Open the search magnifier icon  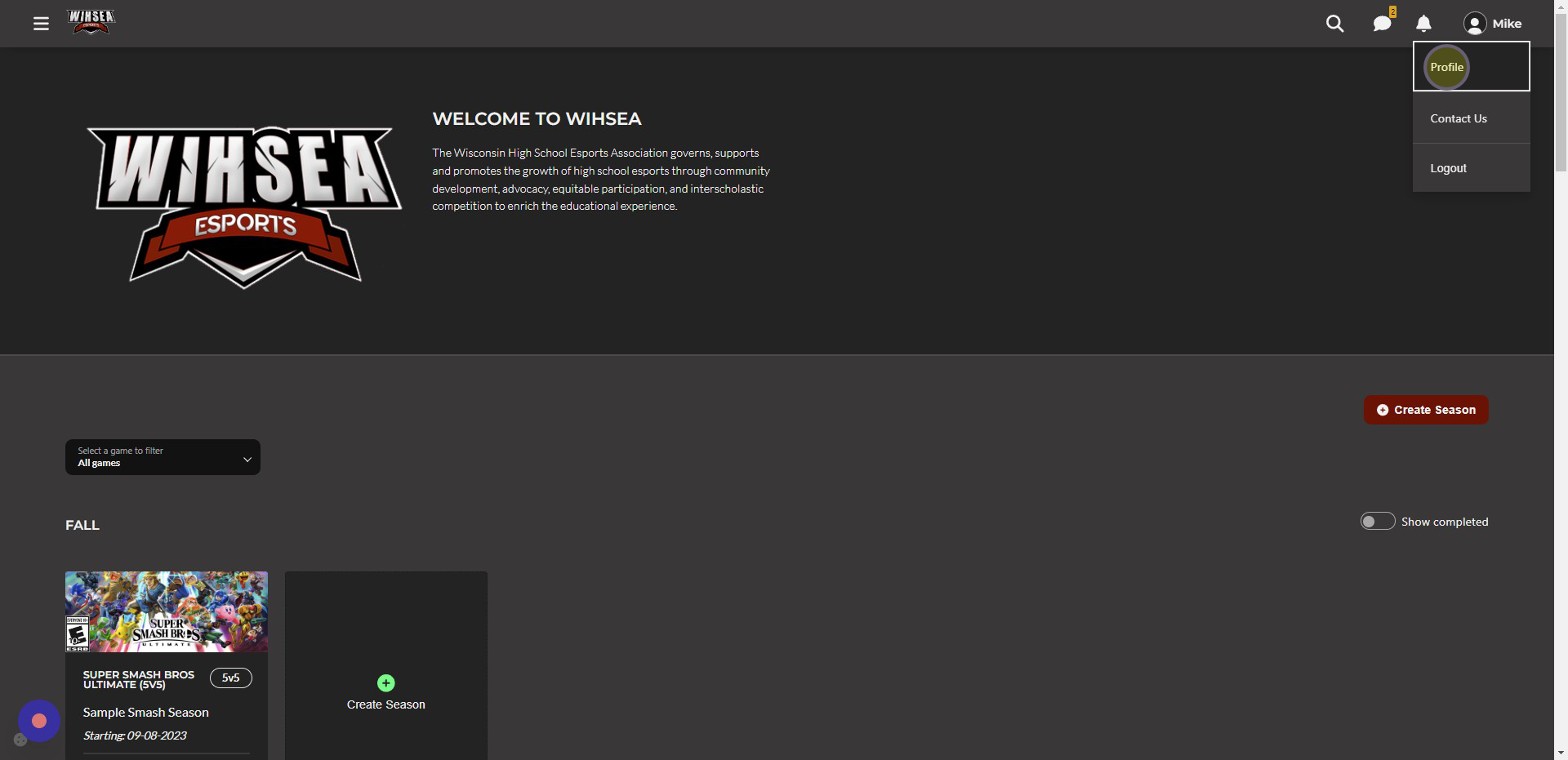(x=1334, y=24)
